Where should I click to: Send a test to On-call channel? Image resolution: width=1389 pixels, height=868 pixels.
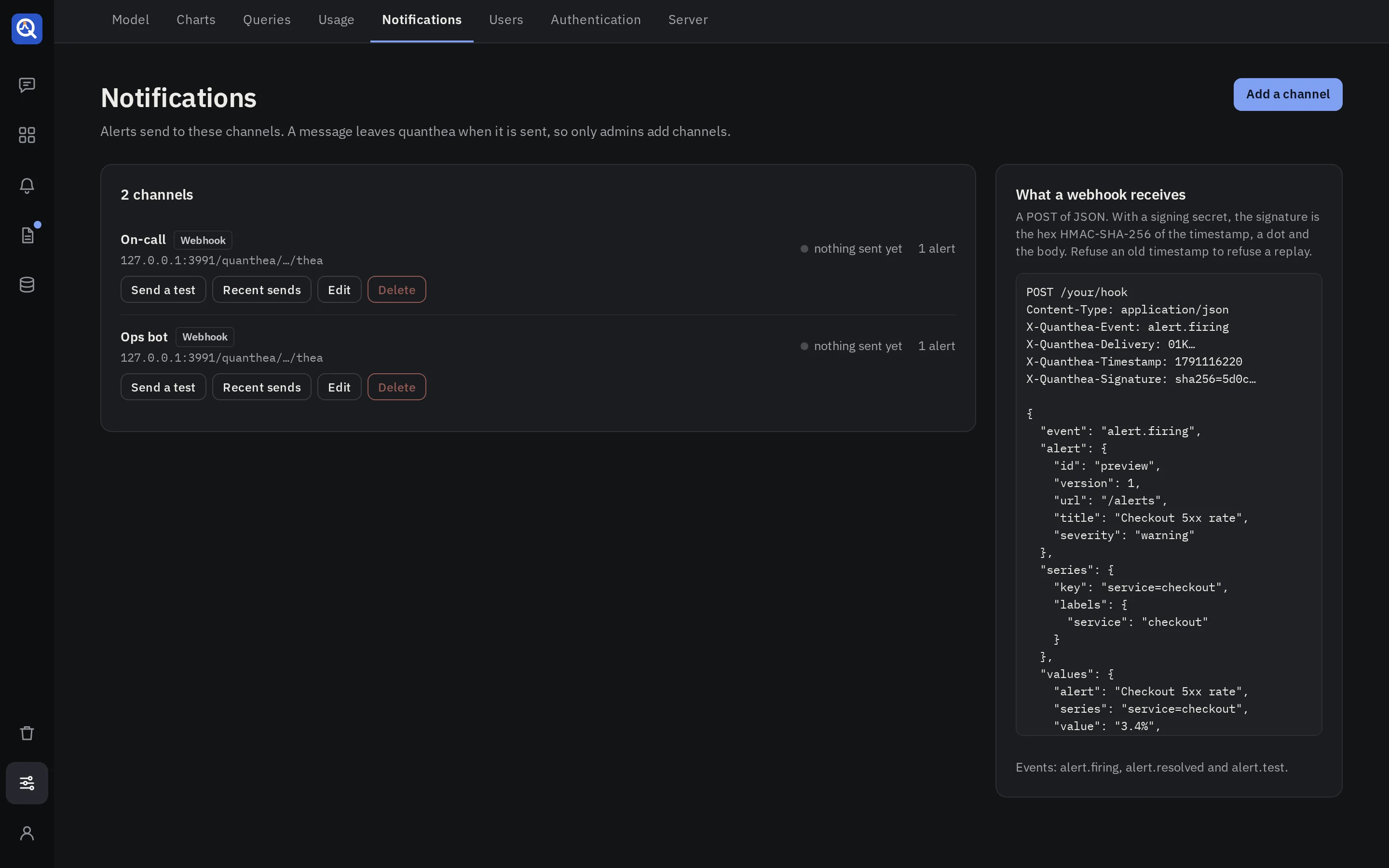tap(163, 289)
